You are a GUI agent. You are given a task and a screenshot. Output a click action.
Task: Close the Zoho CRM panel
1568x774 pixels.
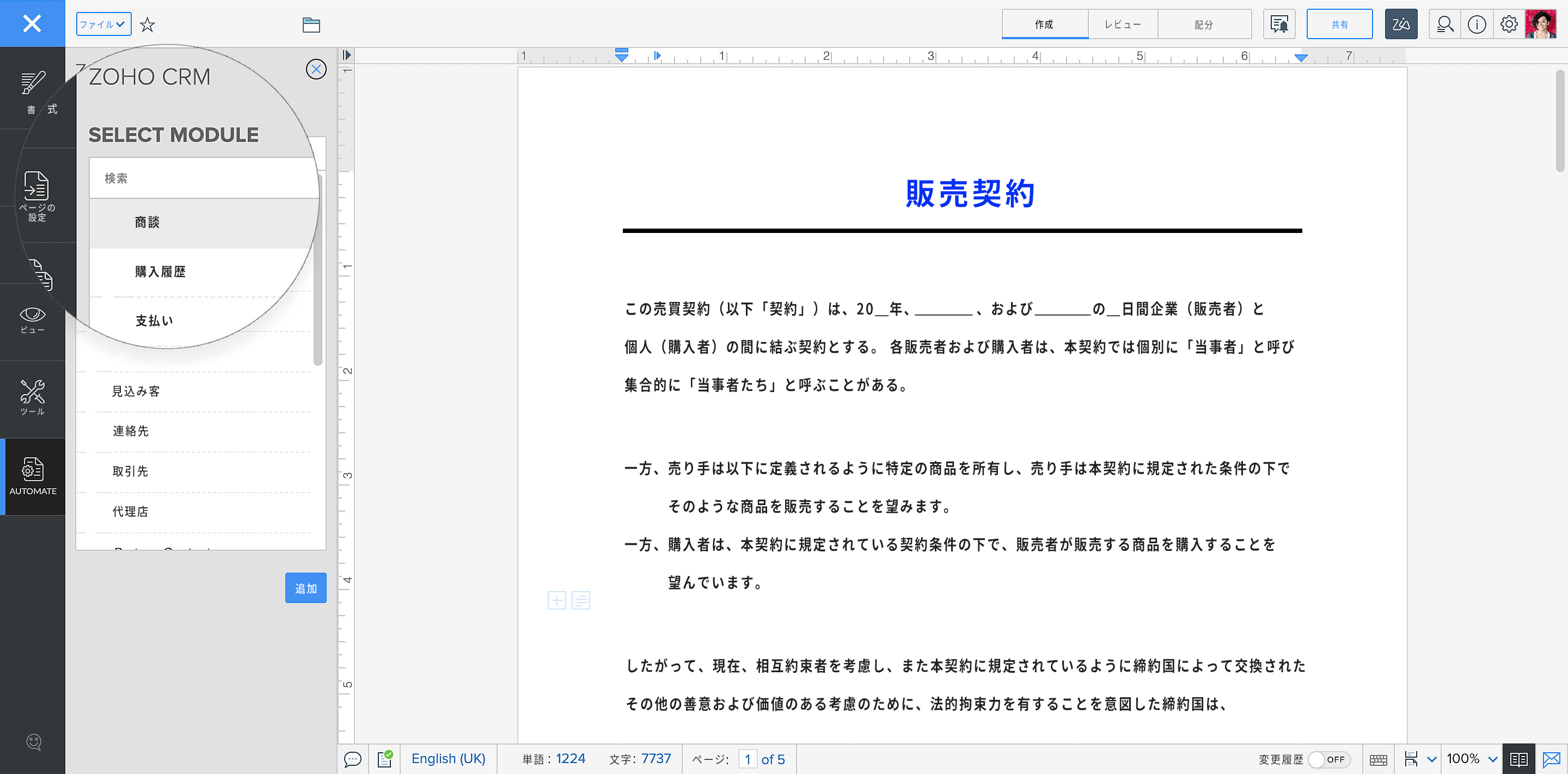click(316, 69)
